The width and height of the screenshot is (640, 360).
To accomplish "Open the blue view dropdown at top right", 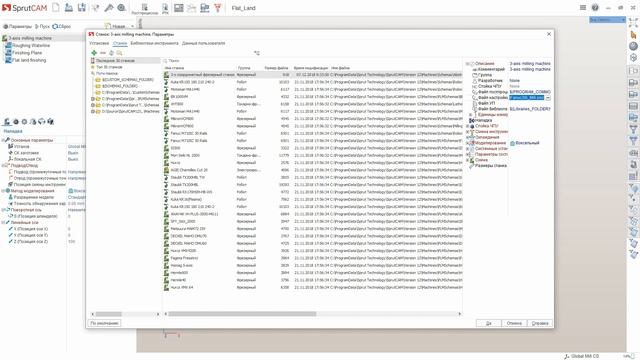I will (x=607, y=20).
